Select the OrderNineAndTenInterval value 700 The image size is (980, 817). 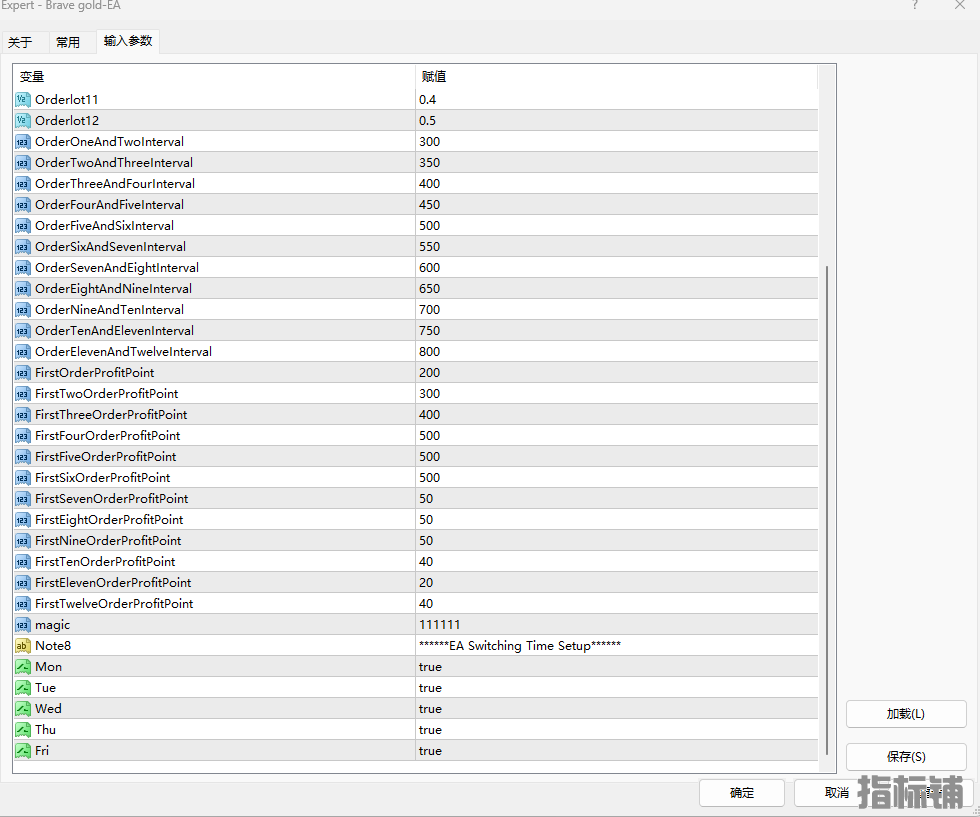(429, 309)
